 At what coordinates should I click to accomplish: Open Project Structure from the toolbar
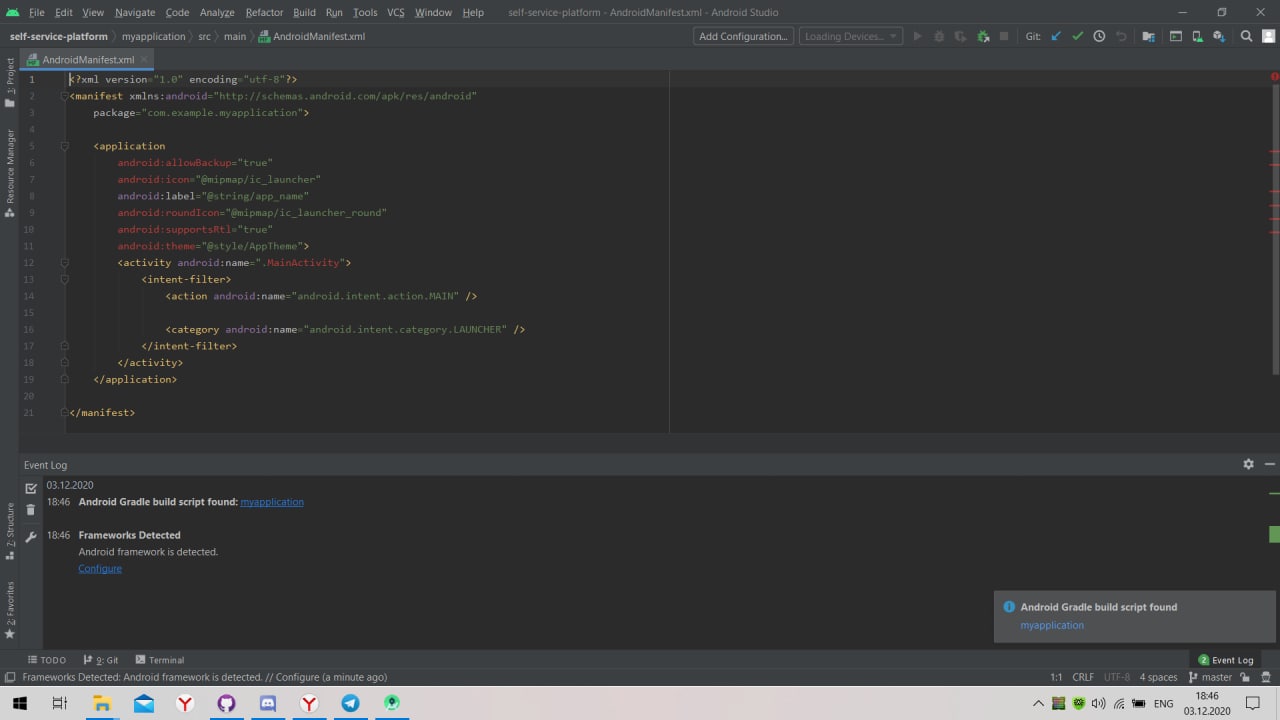1148,36
